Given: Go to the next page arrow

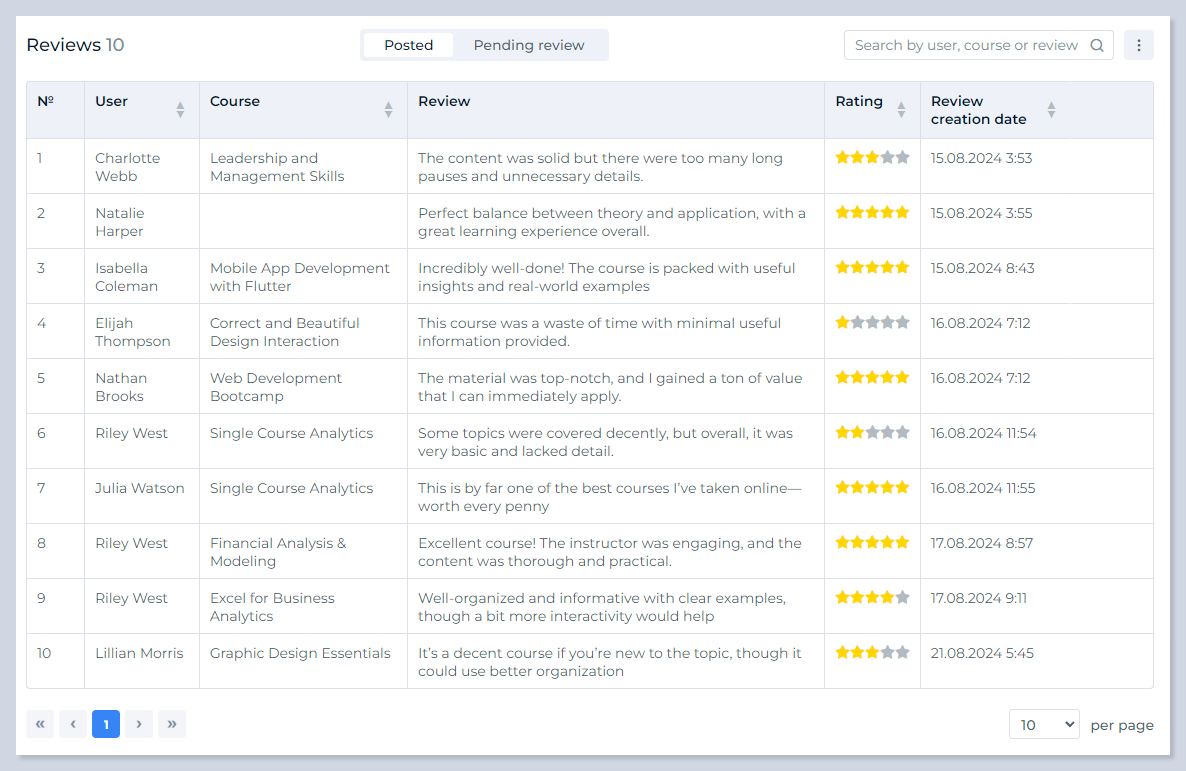Looking at the screenshot, I should tap(139, 724).
